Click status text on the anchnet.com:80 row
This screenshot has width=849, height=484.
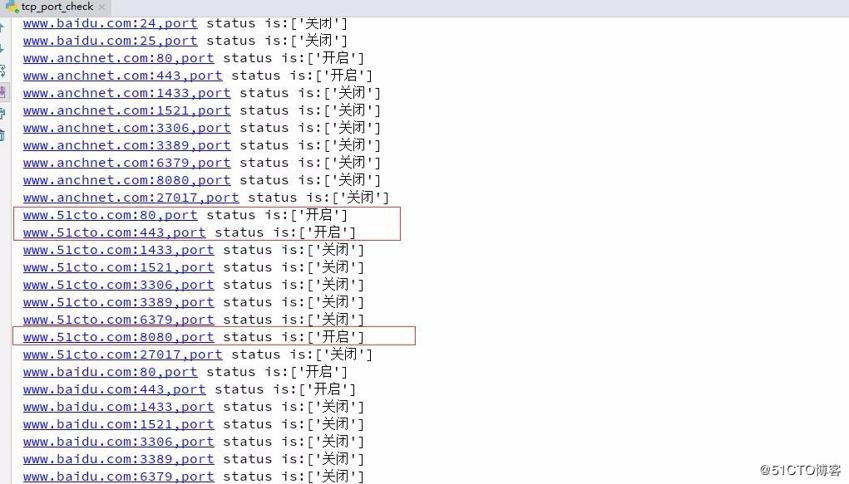(293, 58)
